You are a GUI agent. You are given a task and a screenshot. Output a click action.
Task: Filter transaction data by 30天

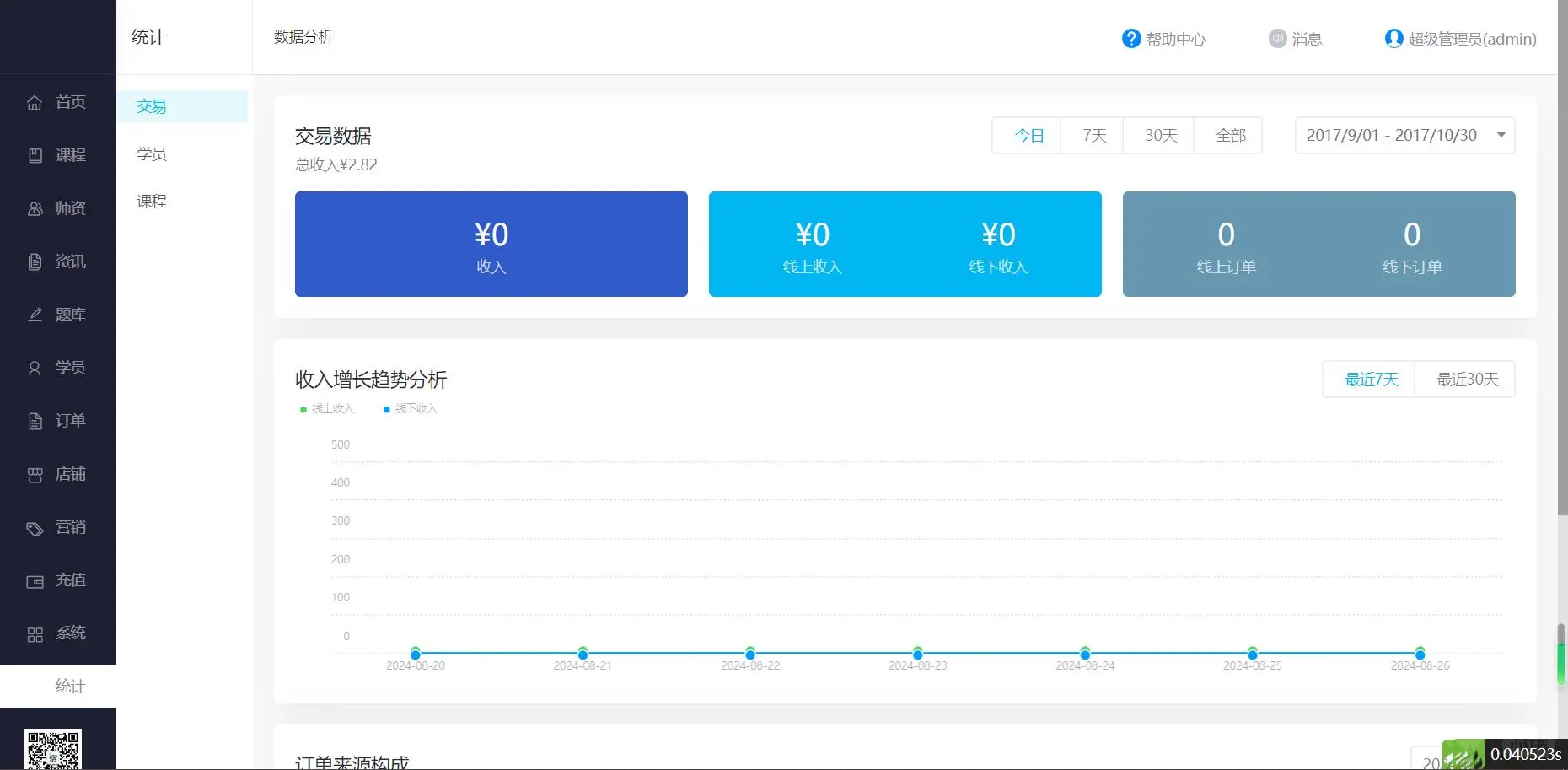(x=1160, y=135)
